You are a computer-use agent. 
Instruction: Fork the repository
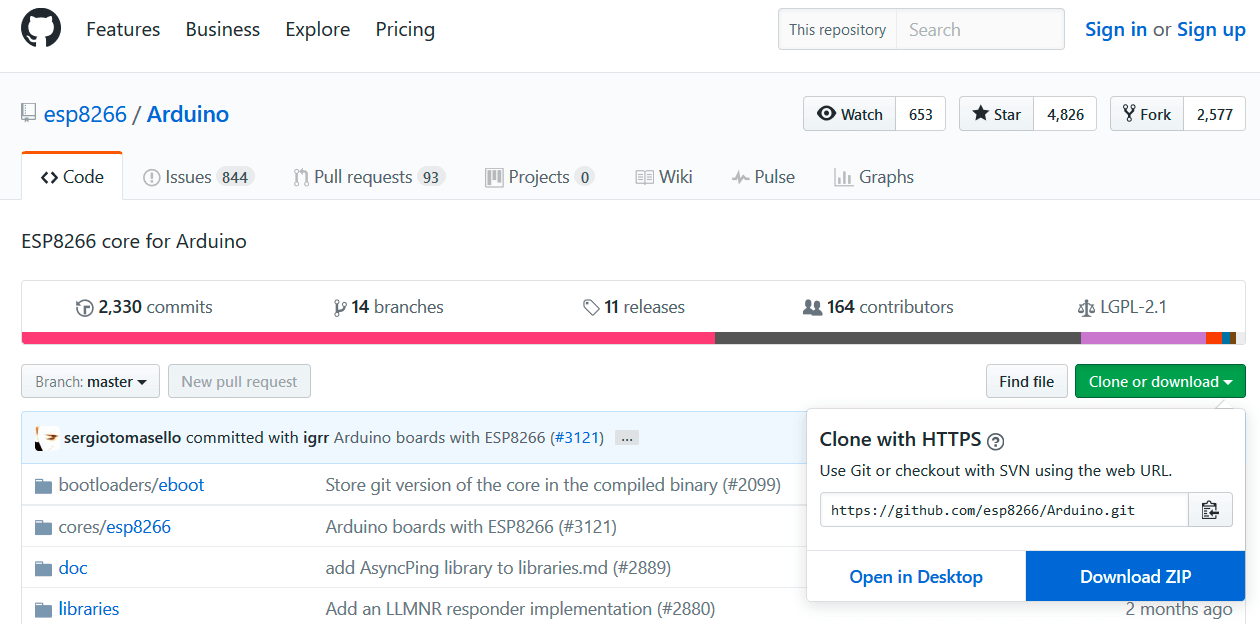point(1147,114)
